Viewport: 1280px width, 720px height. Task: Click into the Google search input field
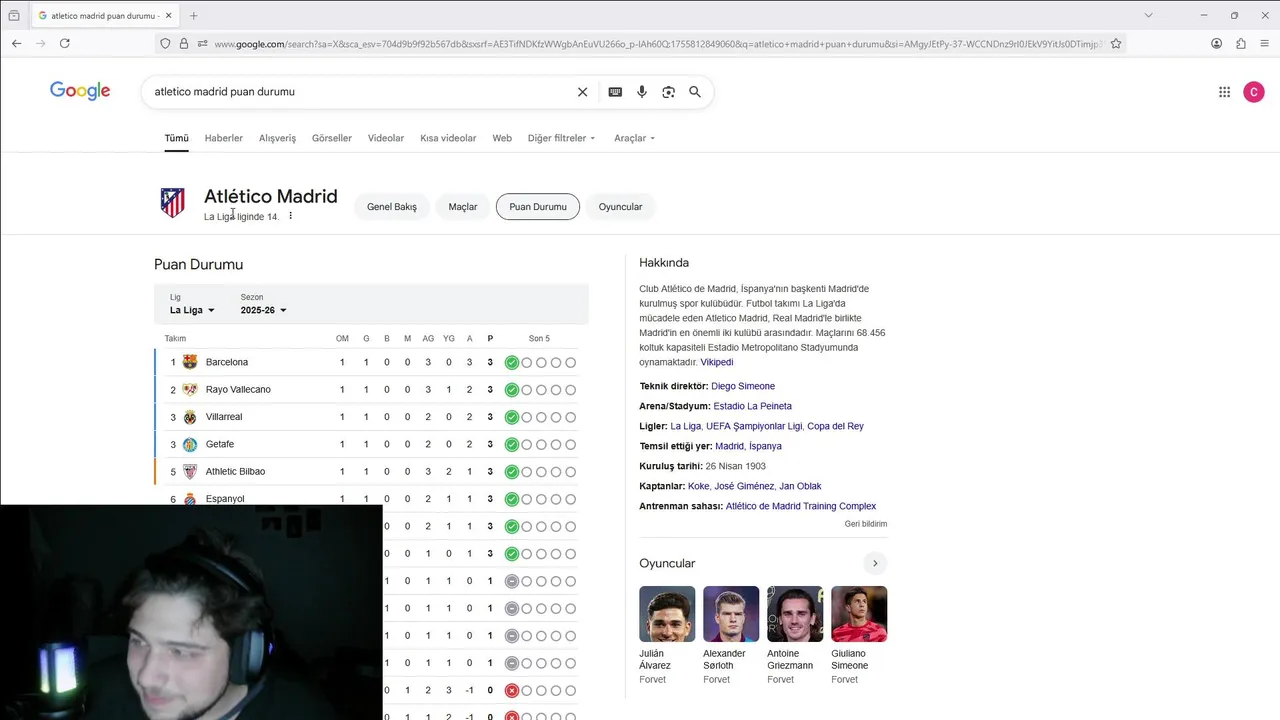click(360, 92)
